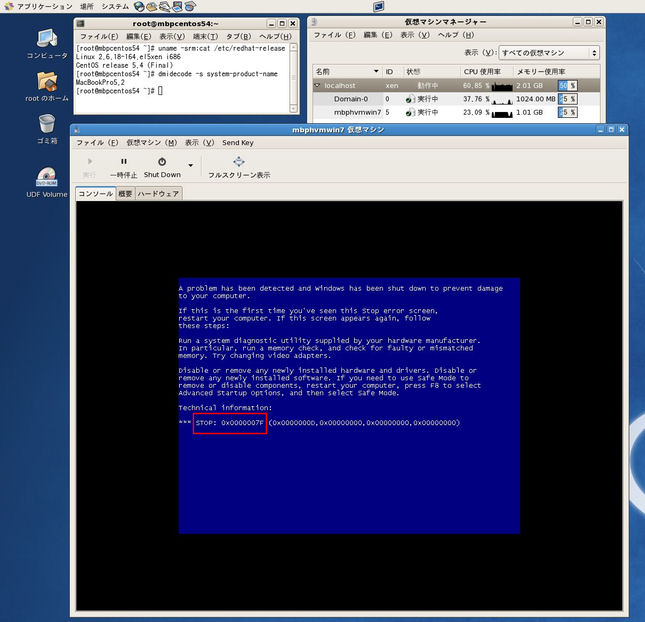645x622 pixels.
Task: Switch to the ハードウェア tab
Action: (158, 193)
